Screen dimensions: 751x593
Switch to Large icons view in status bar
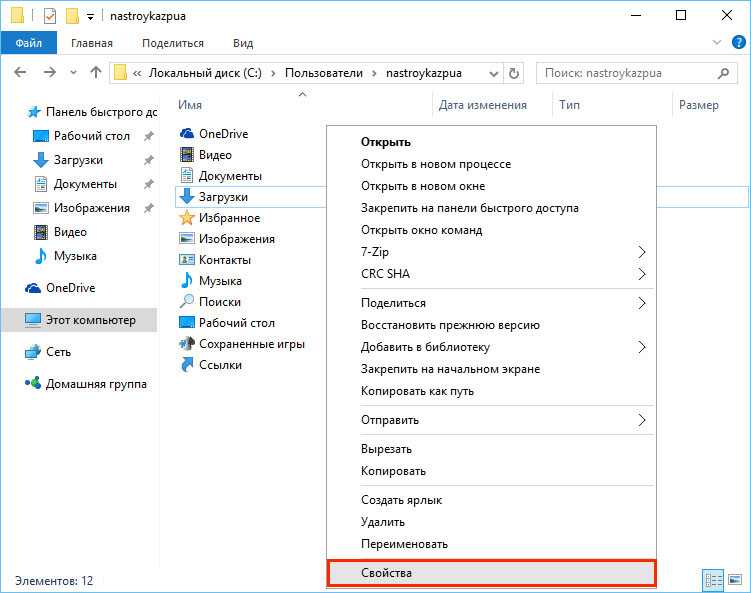[735, 580]
